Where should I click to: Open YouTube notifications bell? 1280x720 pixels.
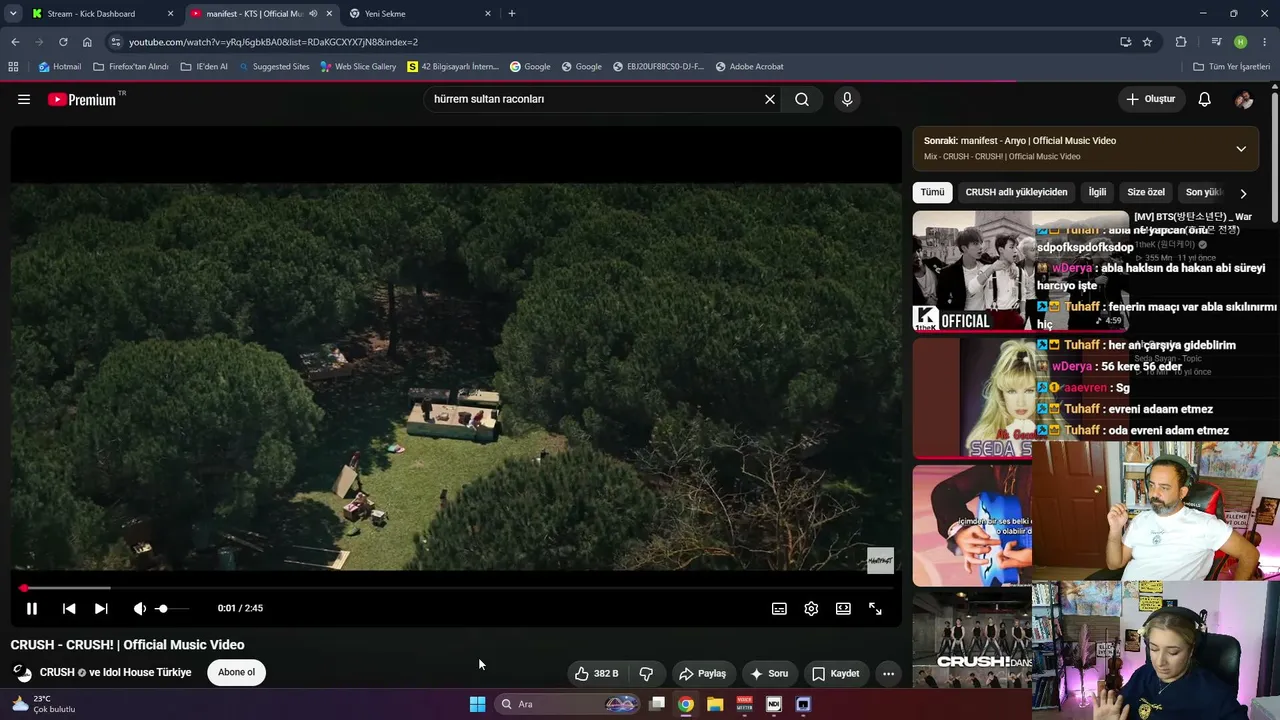click(1205, 99)
